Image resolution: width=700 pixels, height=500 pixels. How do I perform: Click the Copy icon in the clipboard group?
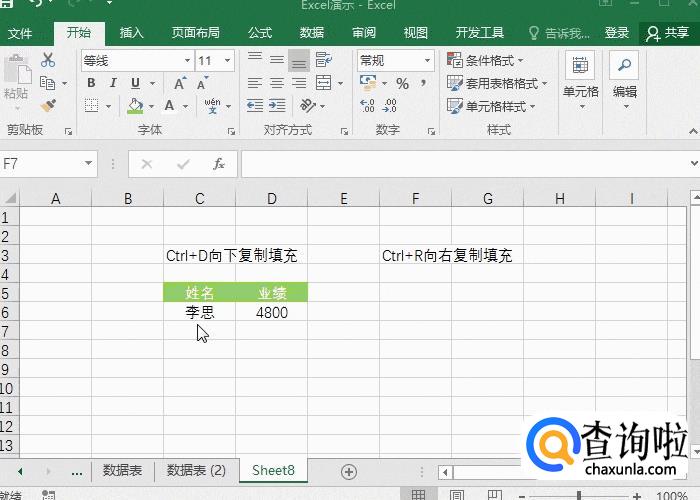click(x=47, y=83)
